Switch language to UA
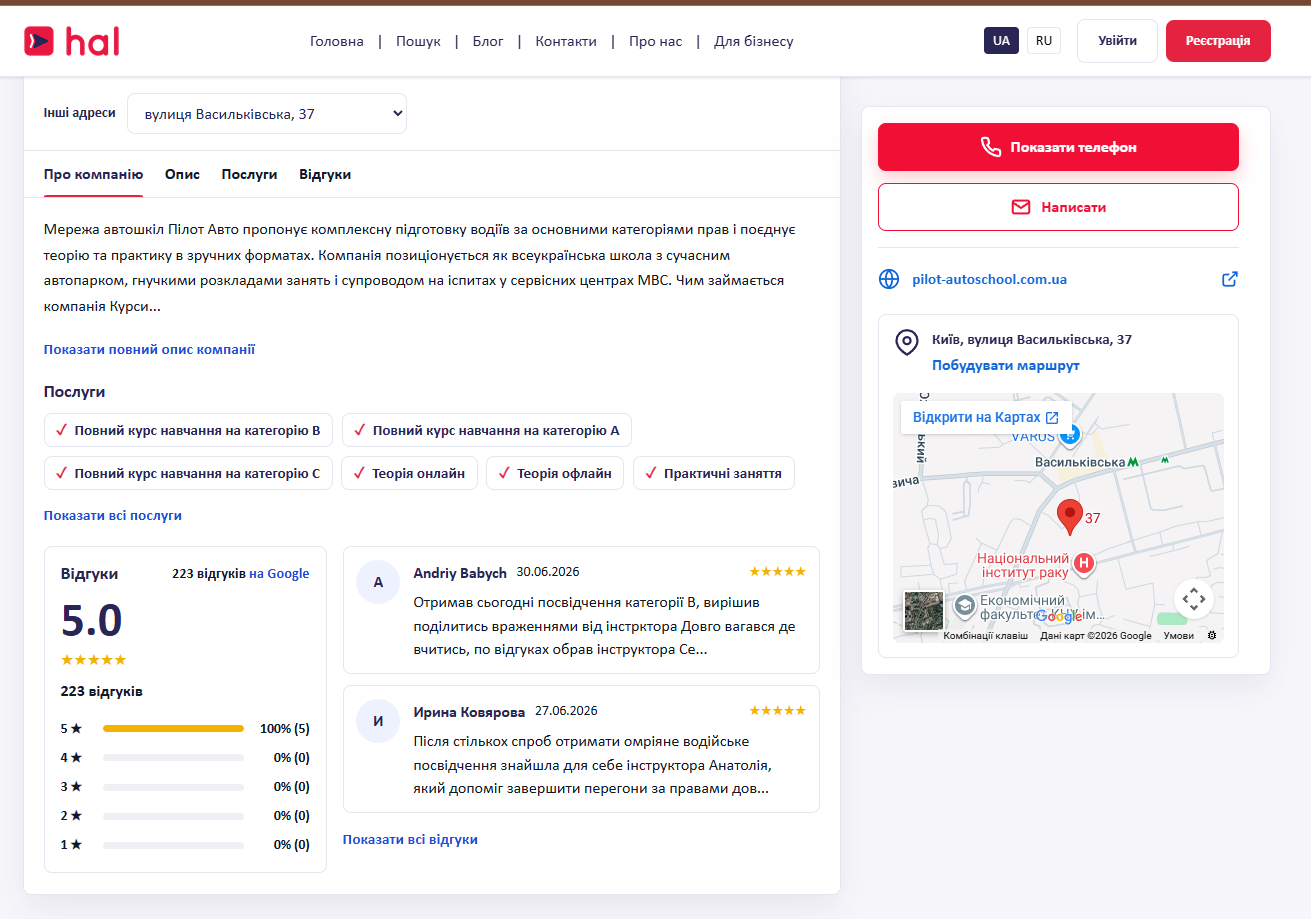 1001,41
